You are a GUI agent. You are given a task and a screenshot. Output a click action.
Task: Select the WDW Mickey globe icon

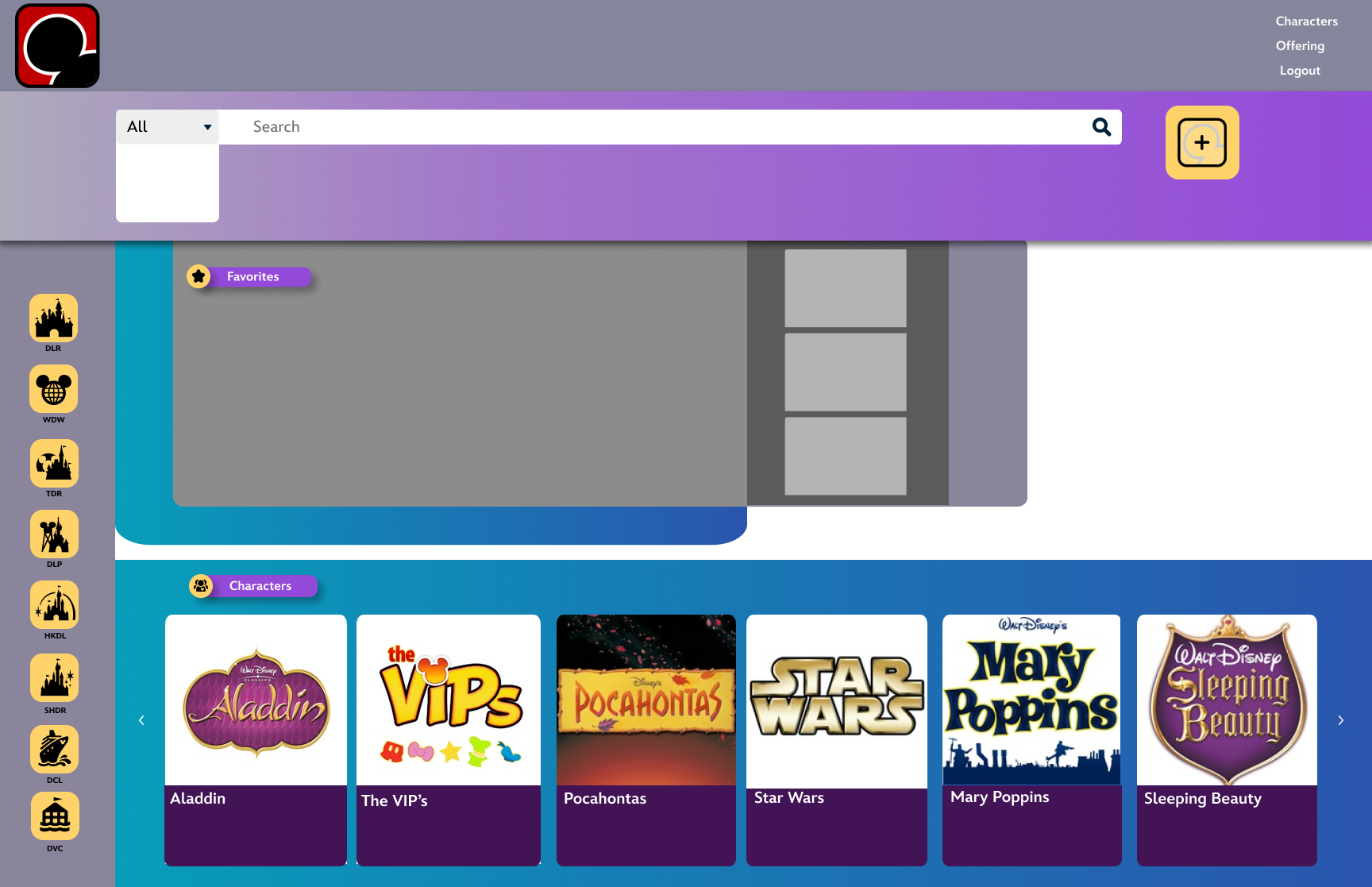pos(54,389)
